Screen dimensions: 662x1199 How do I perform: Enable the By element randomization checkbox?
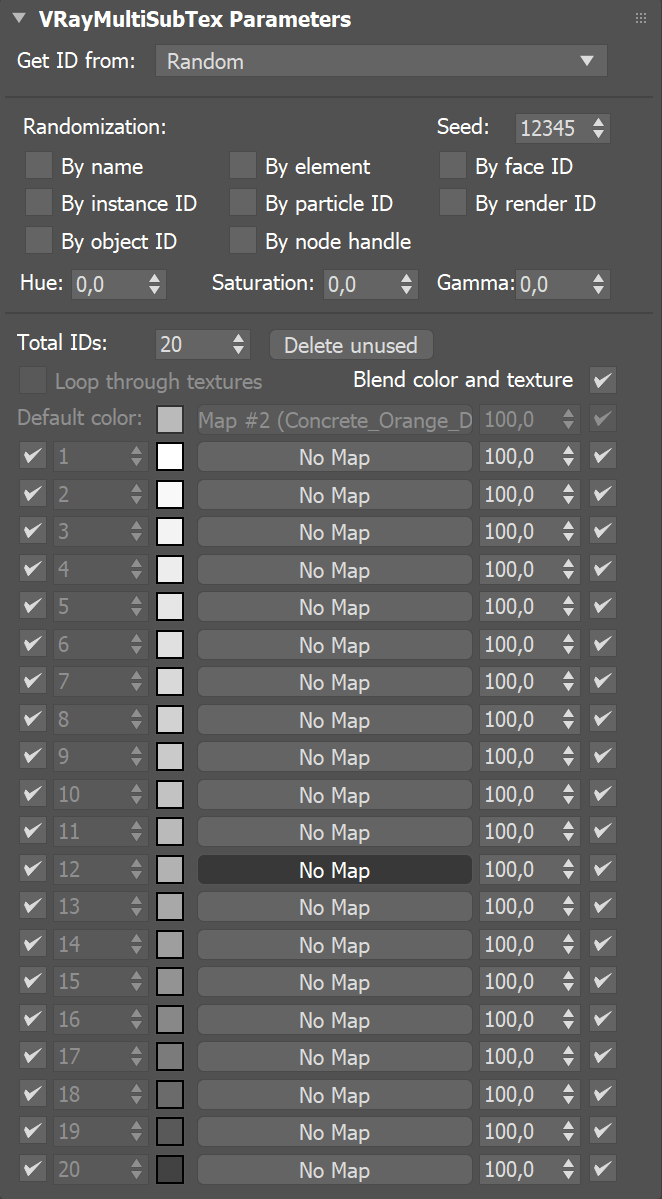[x=243, y=166]
